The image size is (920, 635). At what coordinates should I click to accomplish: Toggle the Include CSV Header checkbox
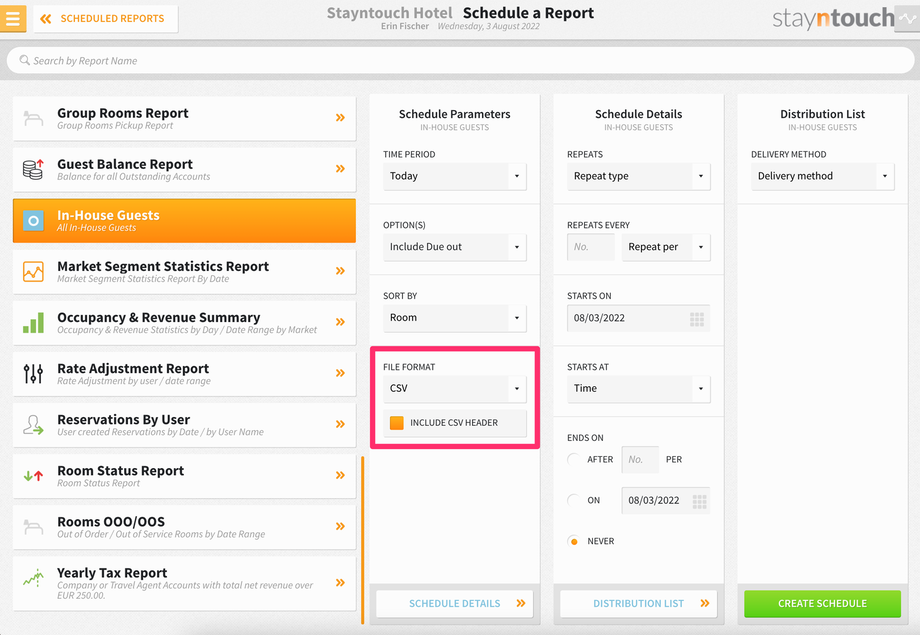397,423
